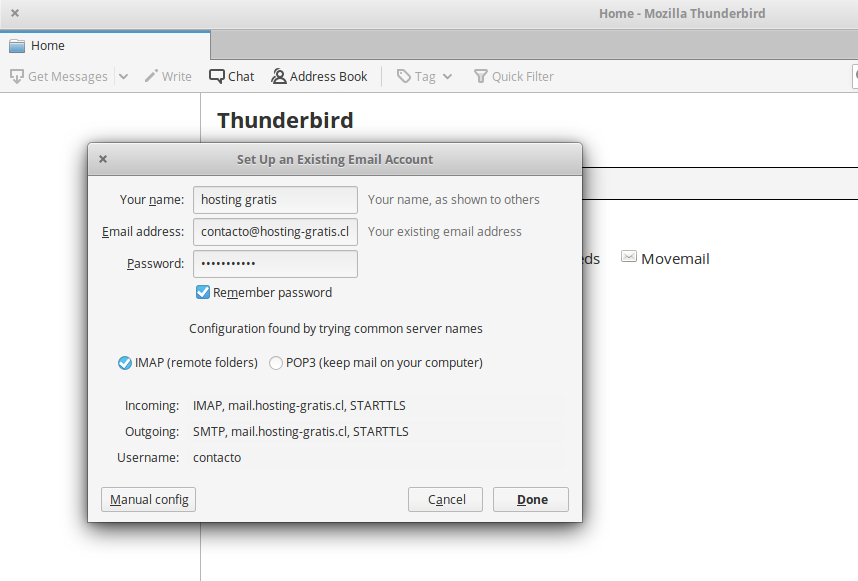Viewport: 858px width, 581px height.
Task: Open the Manual config button
Action: point(148,499)
